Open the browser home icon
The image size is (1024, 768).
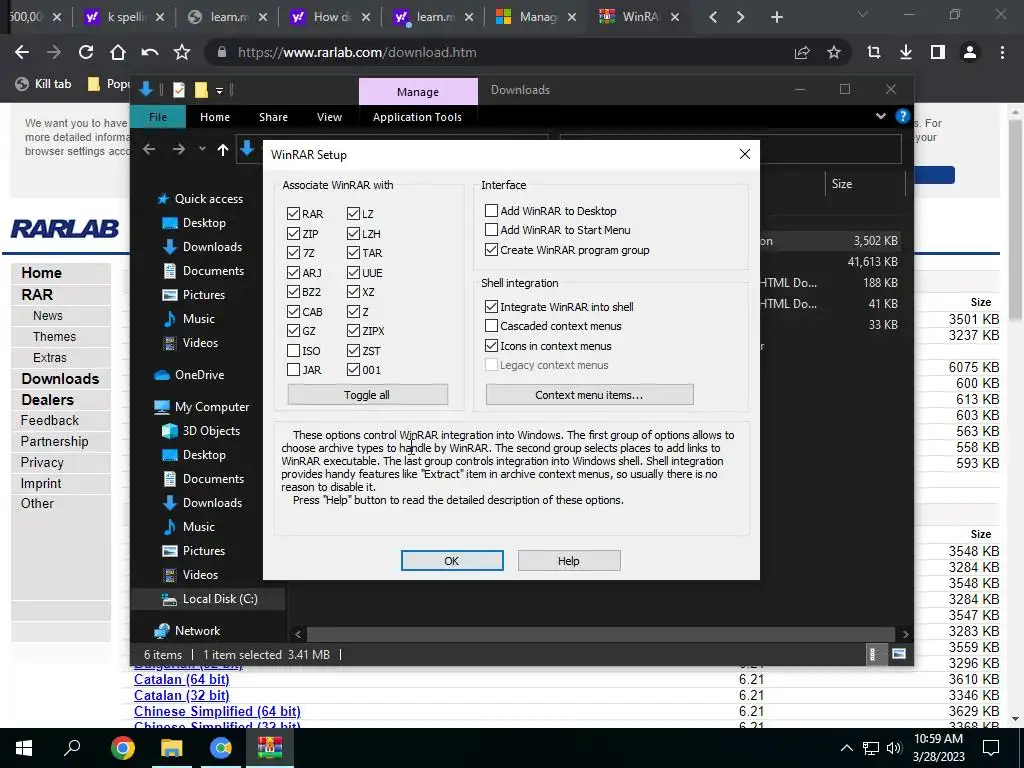pos(118,52)
